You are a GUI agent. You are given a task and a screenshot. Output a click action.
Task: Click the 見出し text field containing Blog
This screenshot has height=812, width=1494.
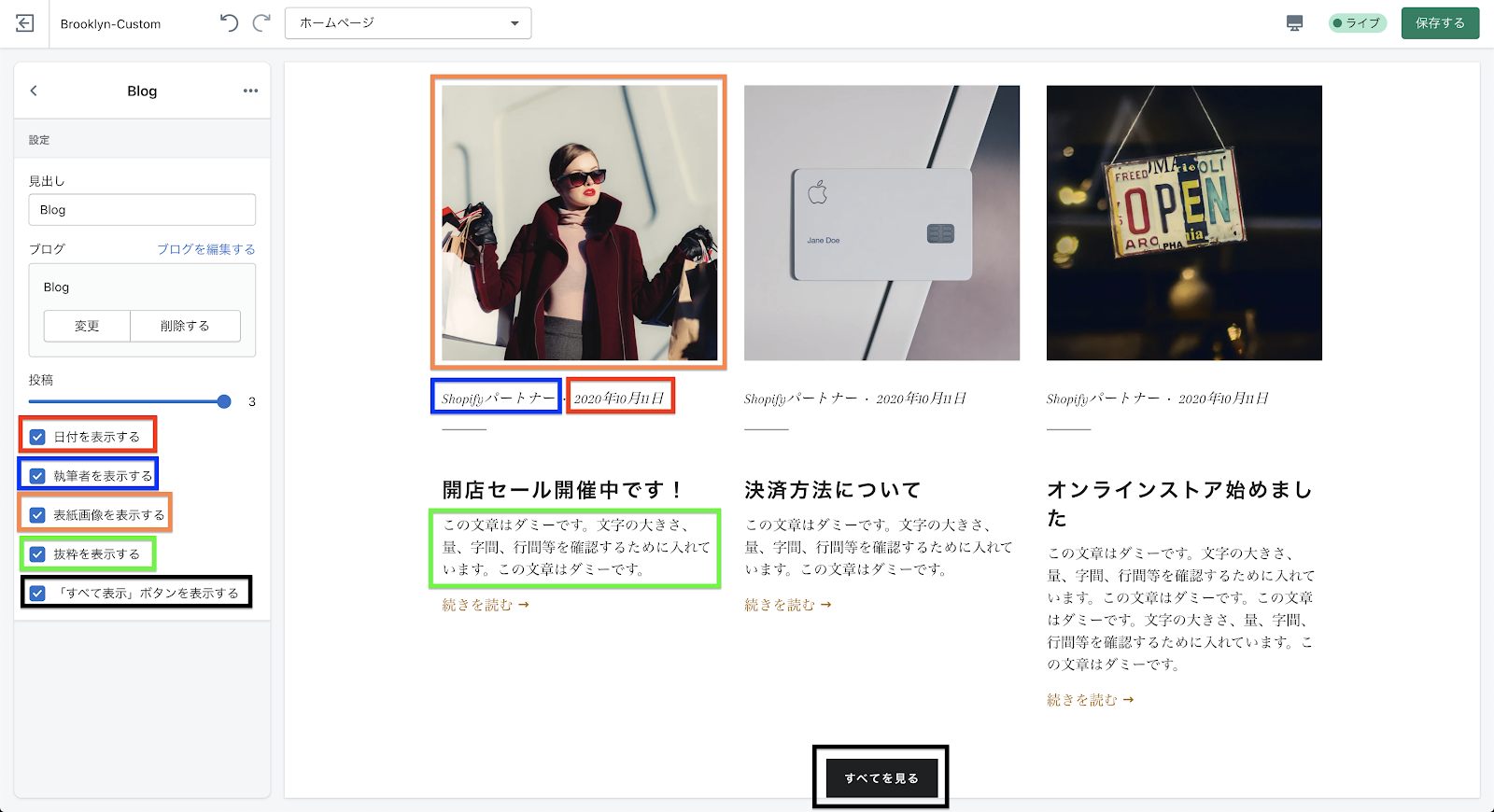[142, 210]
